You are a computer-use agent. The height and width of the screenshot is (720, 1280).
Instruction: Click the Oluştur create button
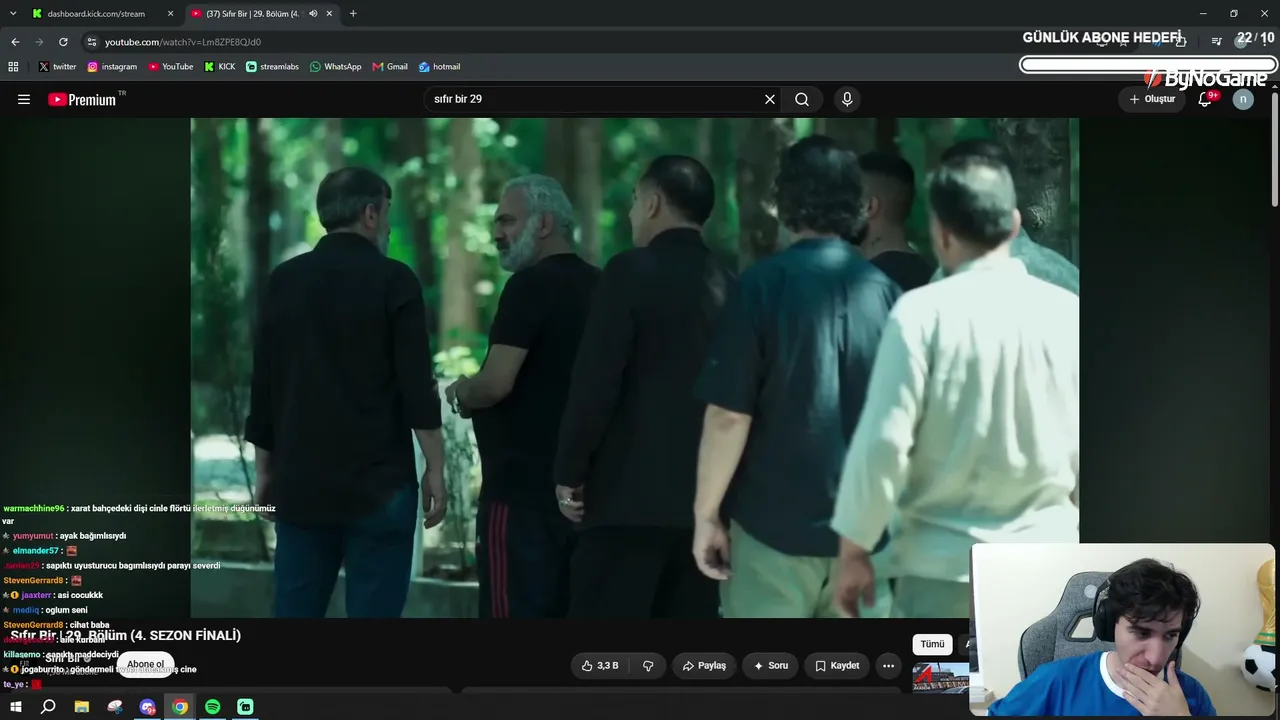coord(1152,99)
